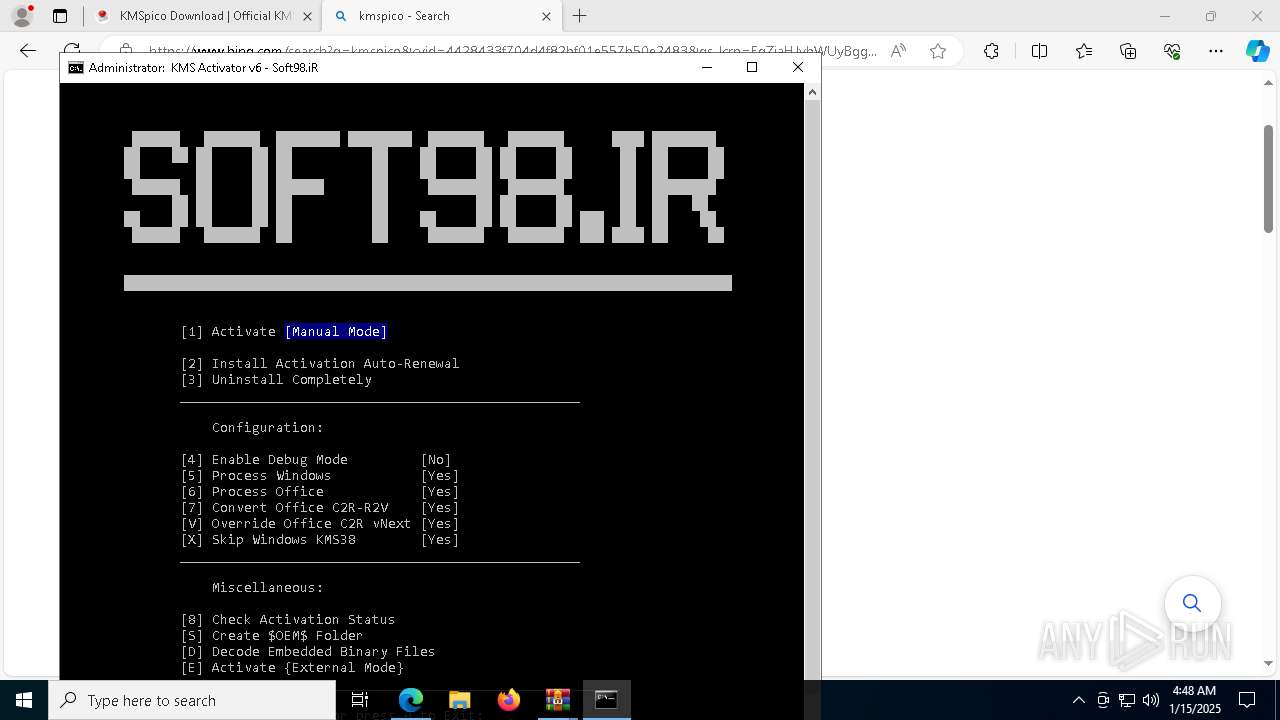1280x720 pixels.
Task: Open Task View from taskbar
Action: tap(360, 700)
